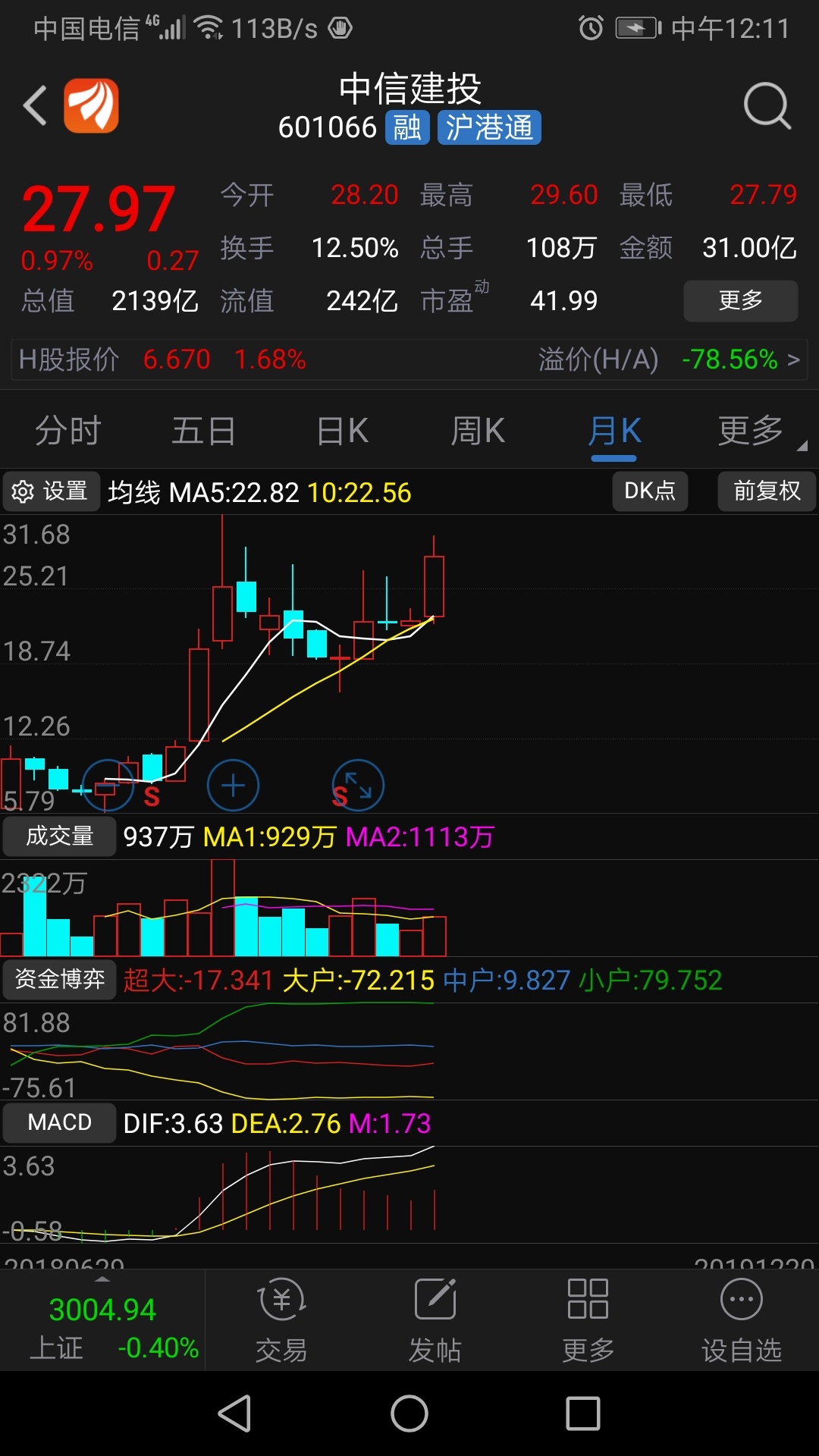The width and height of the screenshot is (819, 1456).
Task: Tap 中户:9.827 fund flow label
Action: point(507,981)
